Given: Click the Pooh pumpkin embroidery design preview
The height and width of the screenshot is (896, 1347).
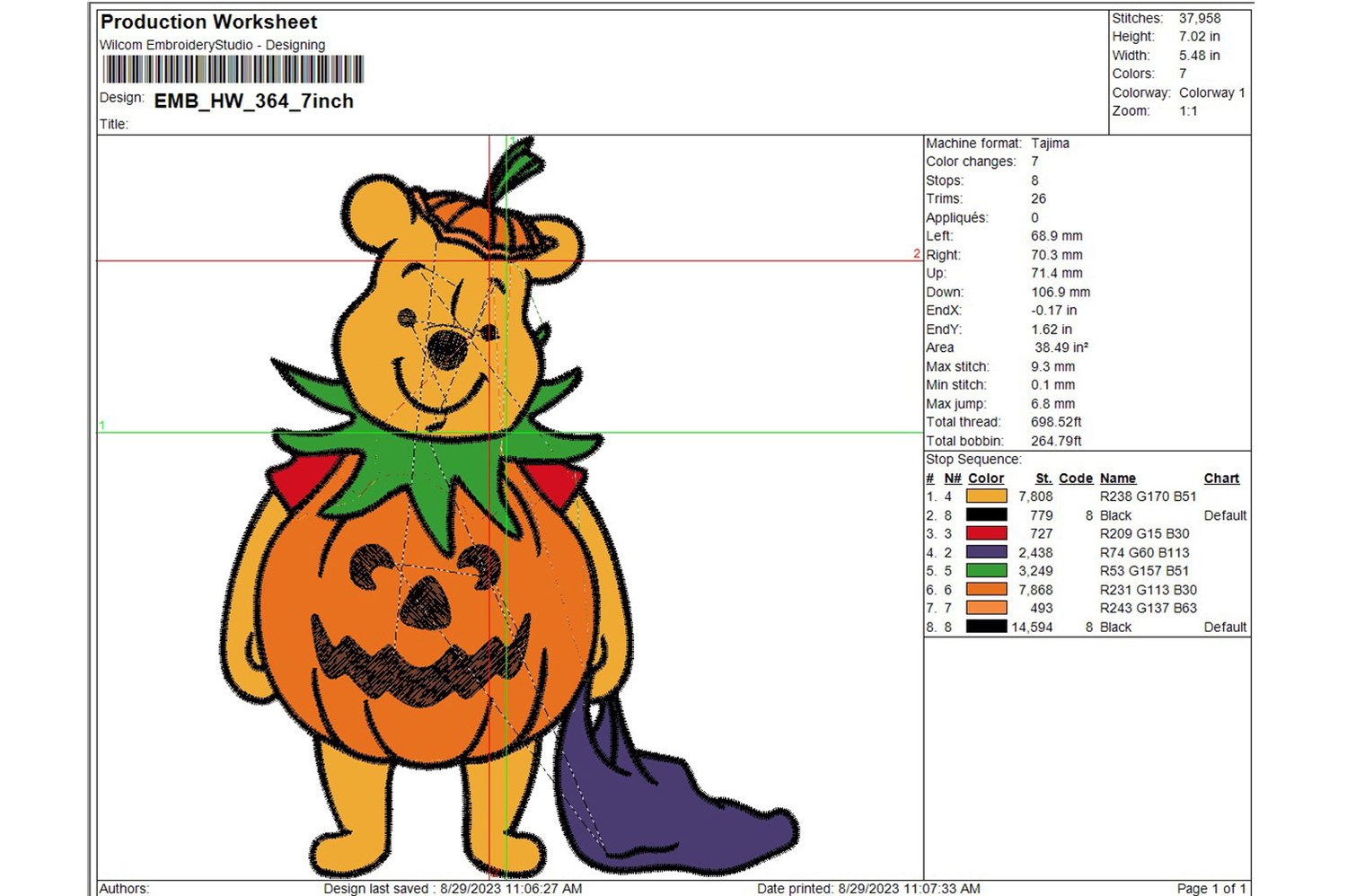Looking at the screenshot, I should 509,506.
